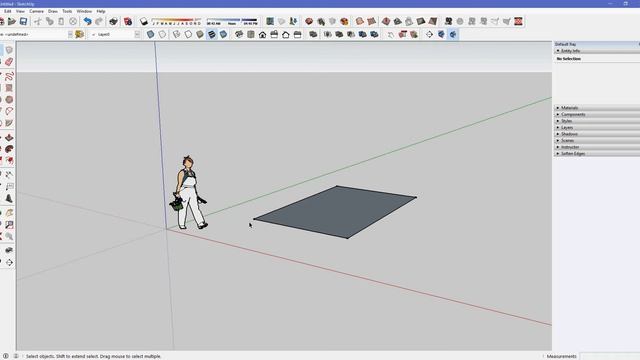Set the Top standard view
The width and height of the screenshot is (640, 360).
(251, 34)
